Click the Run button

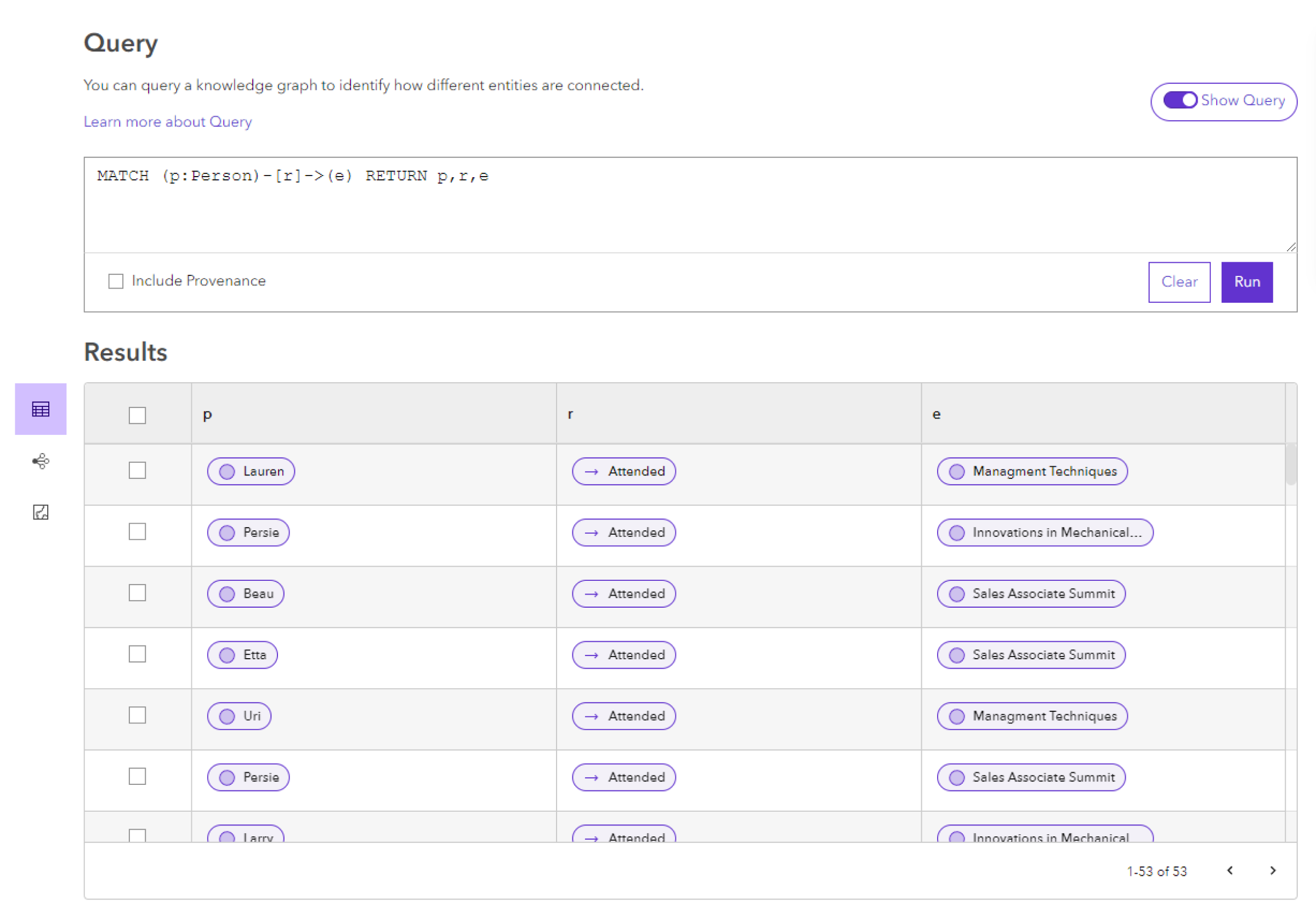click(1250, 281)
